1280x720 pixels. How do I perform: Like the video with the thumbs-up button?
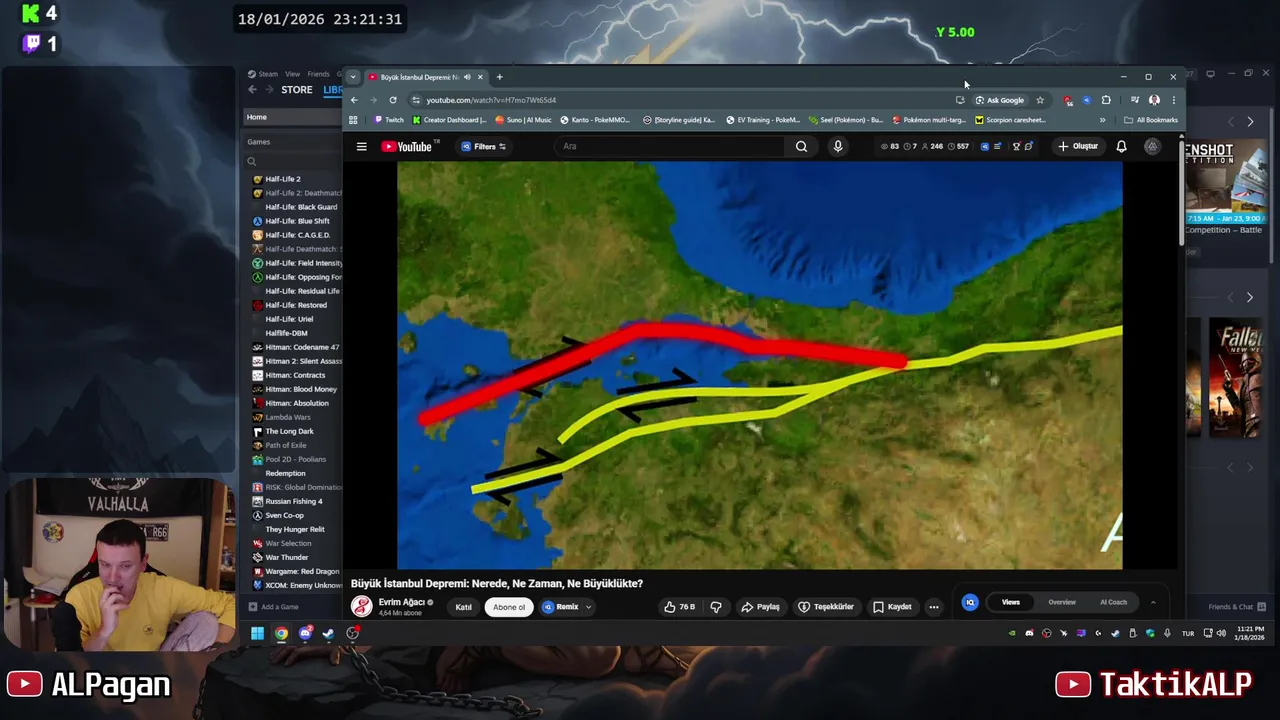coord(679,607)
